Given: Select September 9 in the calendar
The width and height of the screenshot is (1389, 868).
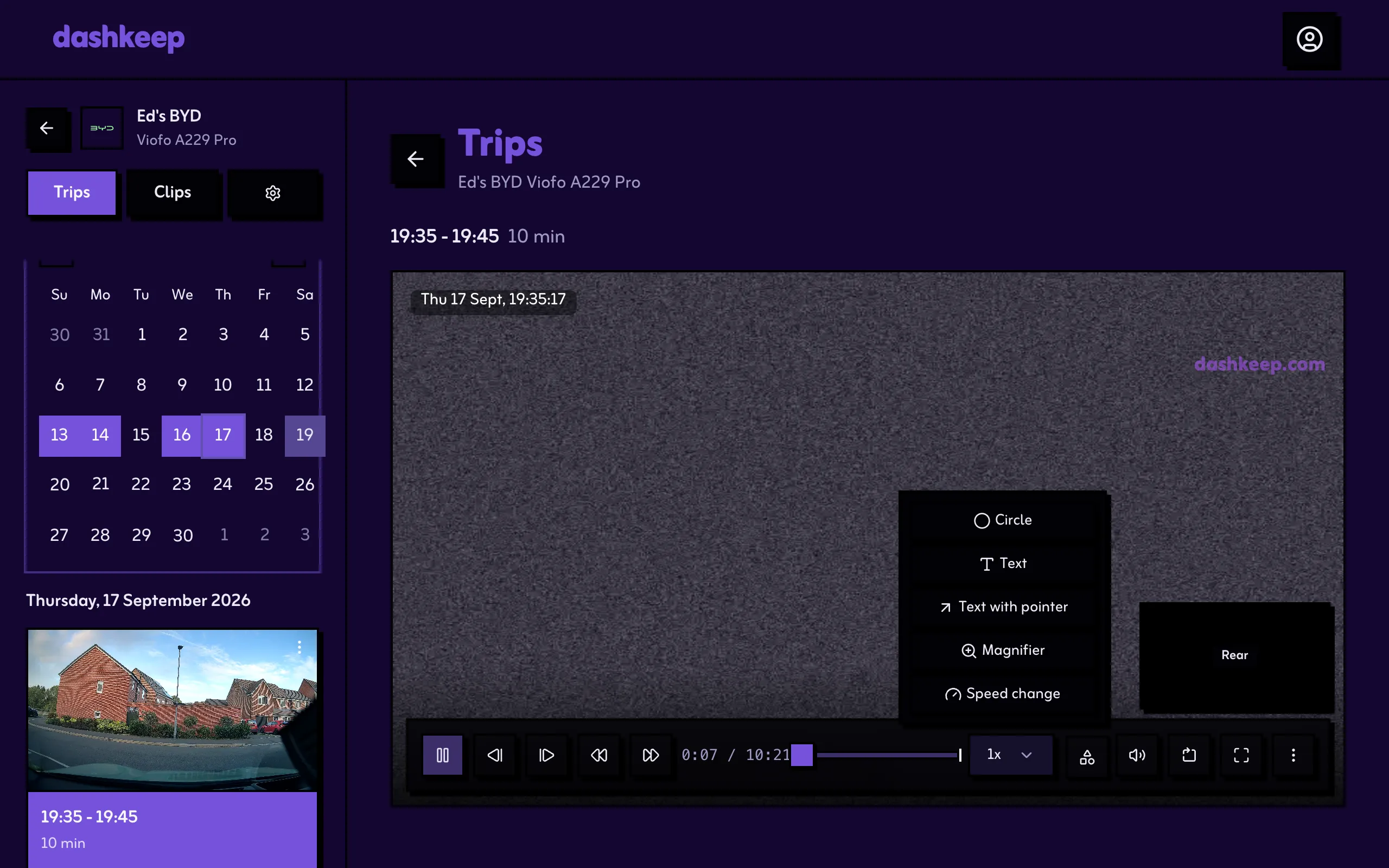Looking at the screenshot, I should tap(182, 385).
